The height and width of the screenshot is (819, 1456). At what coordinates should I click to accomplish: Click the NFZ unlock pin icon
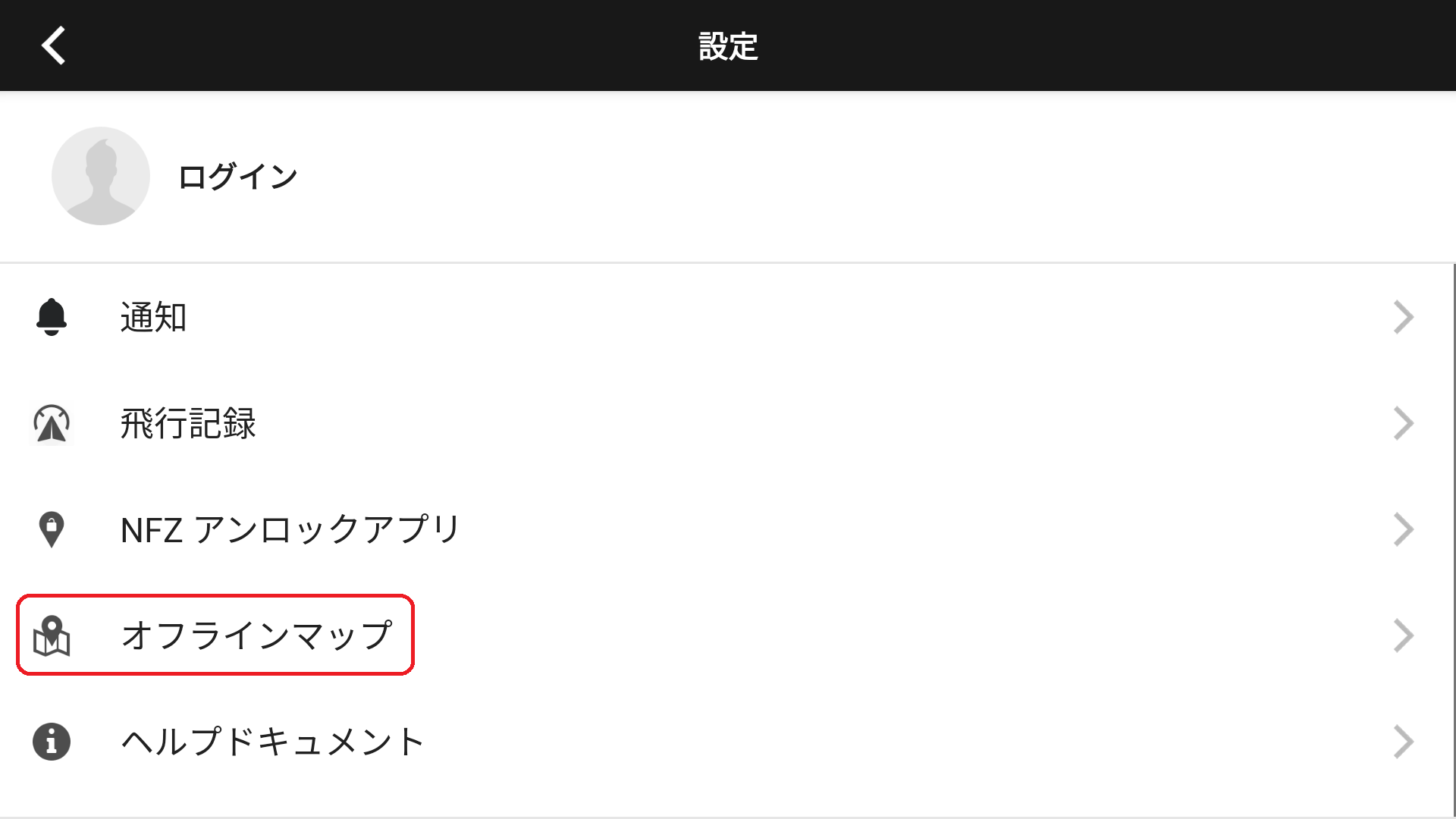(52, 529)
